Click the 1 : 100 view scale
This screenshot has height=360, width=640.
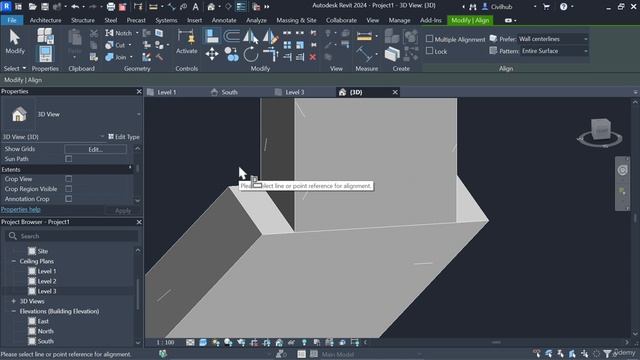(165, 342)
